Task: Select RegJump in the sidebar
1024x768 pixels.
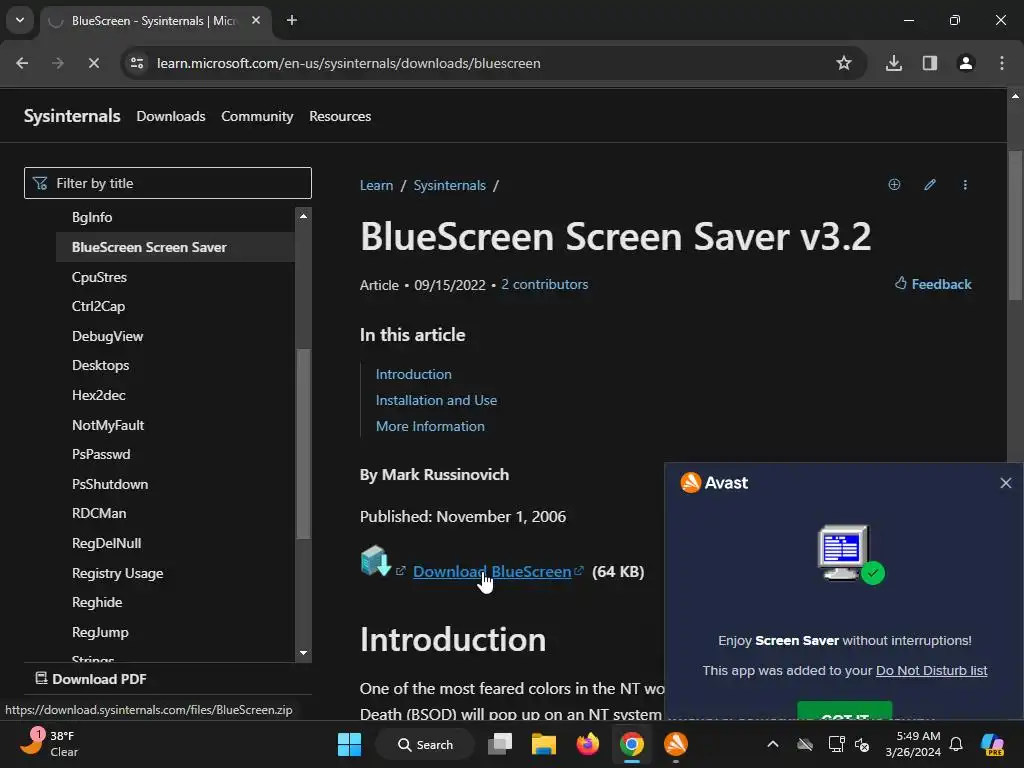Action: 100,633
